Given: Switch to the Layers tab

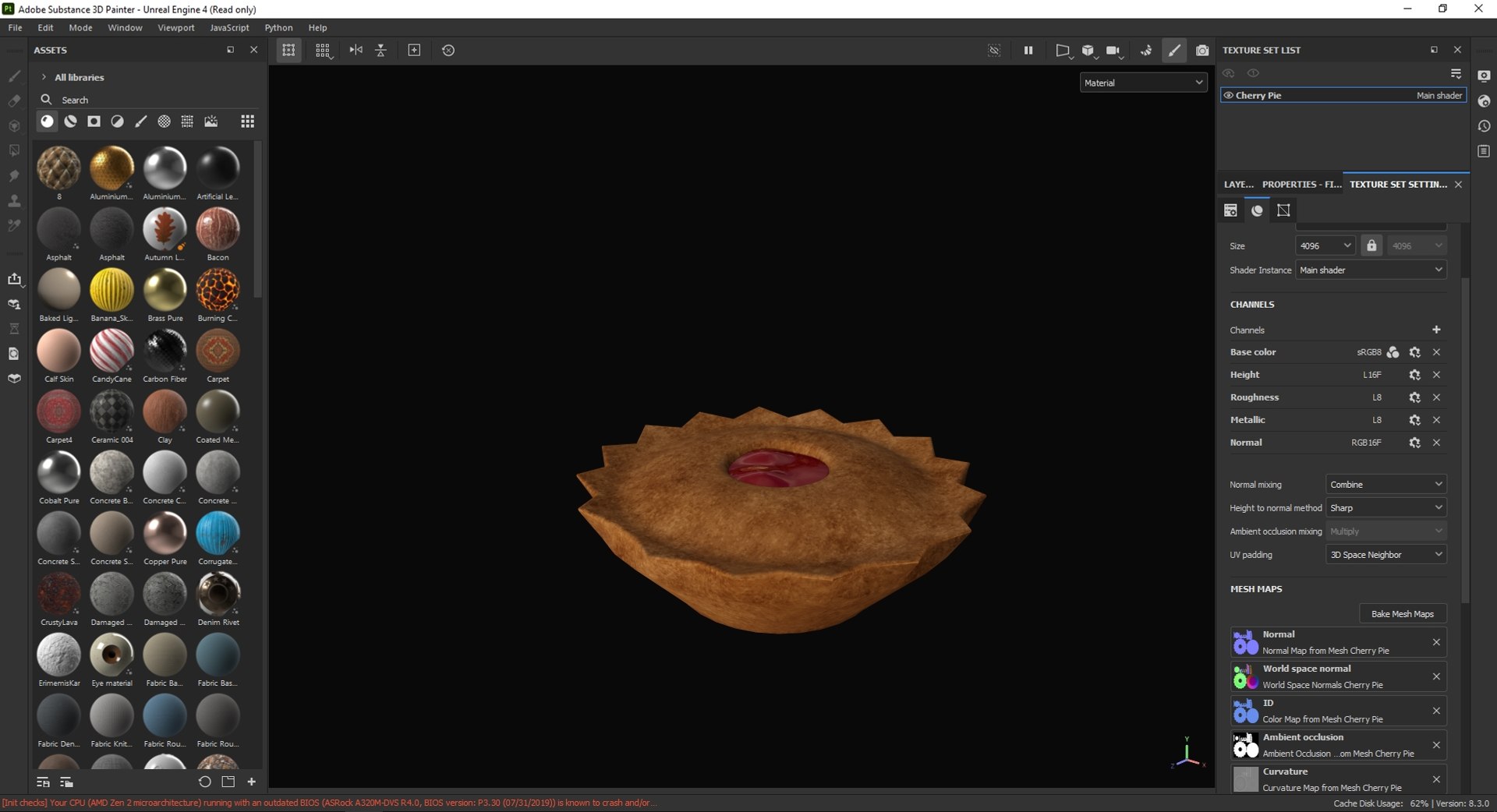Looking at the screenshot, I should (1238, 184).
